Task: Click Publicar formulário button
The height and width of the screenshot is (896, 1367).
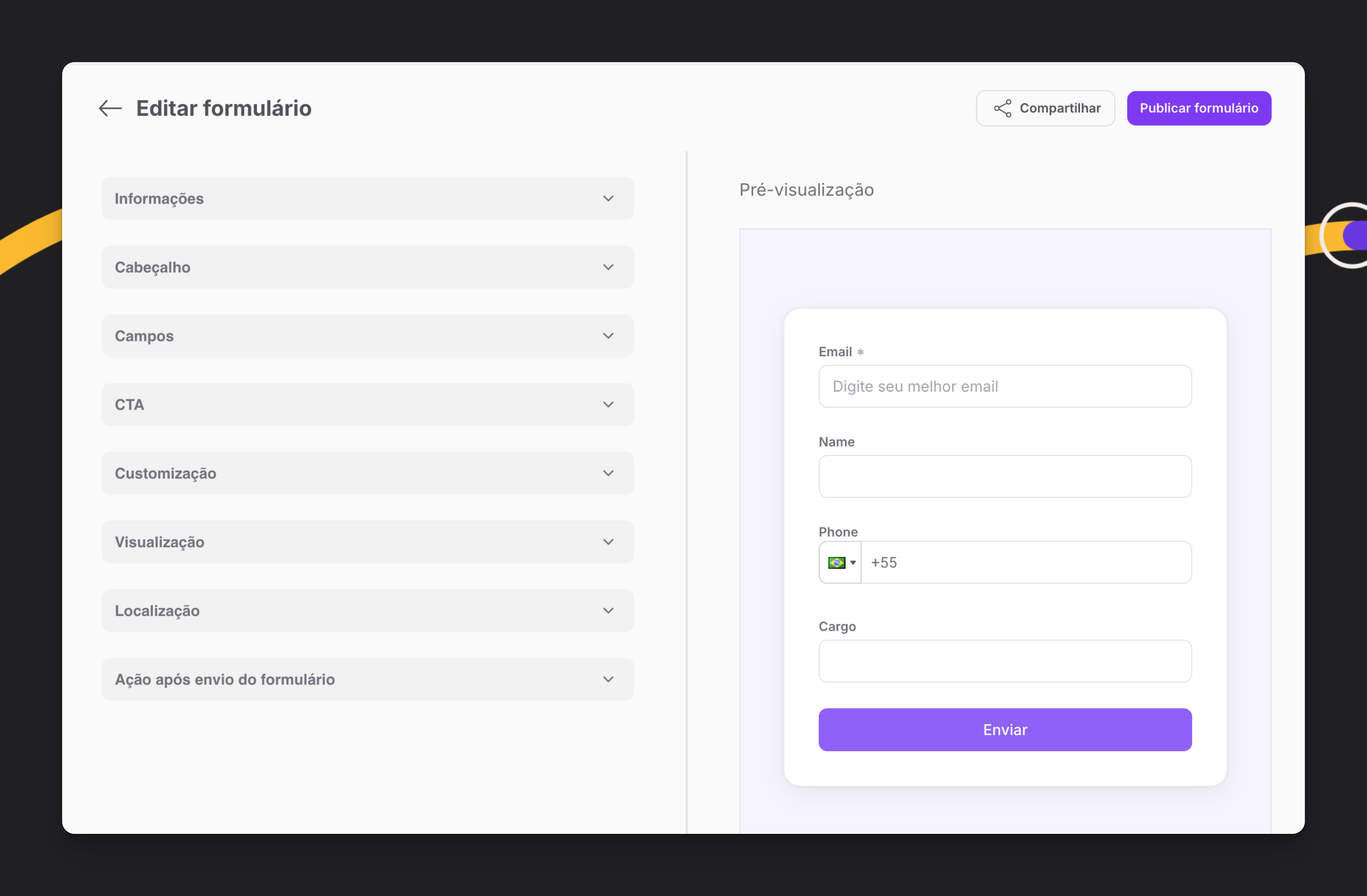Action: pos(1199,108)
